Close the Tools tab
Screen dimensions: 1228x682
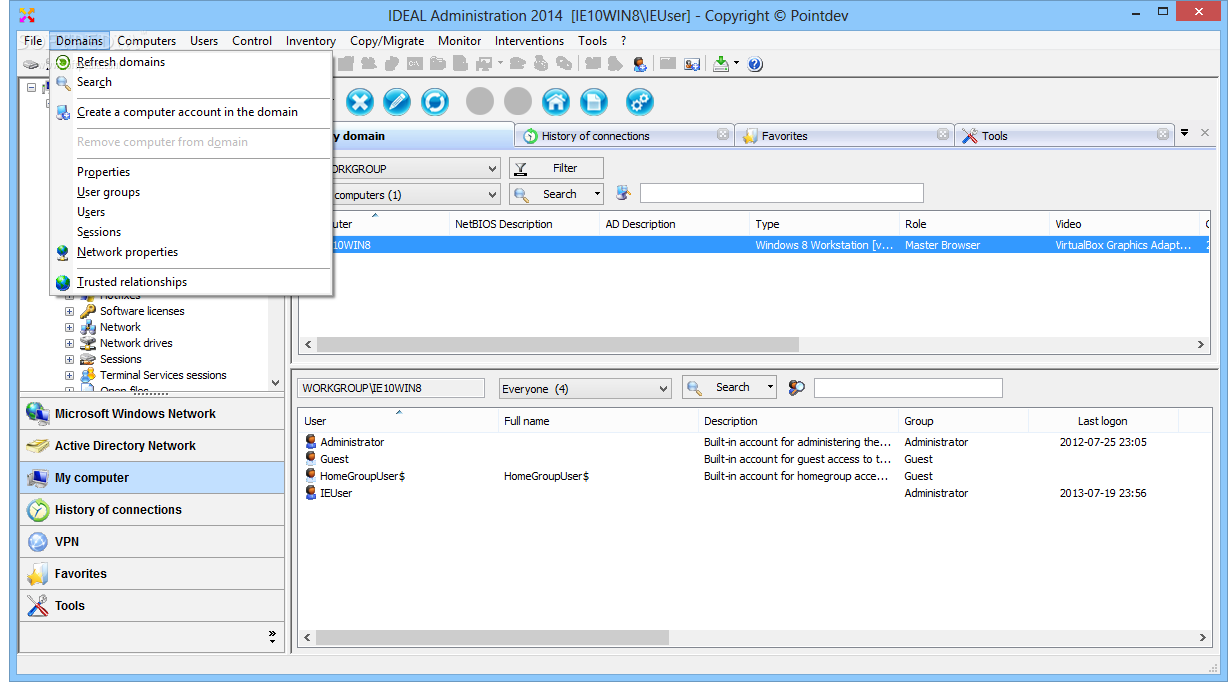coord(1163,135)
